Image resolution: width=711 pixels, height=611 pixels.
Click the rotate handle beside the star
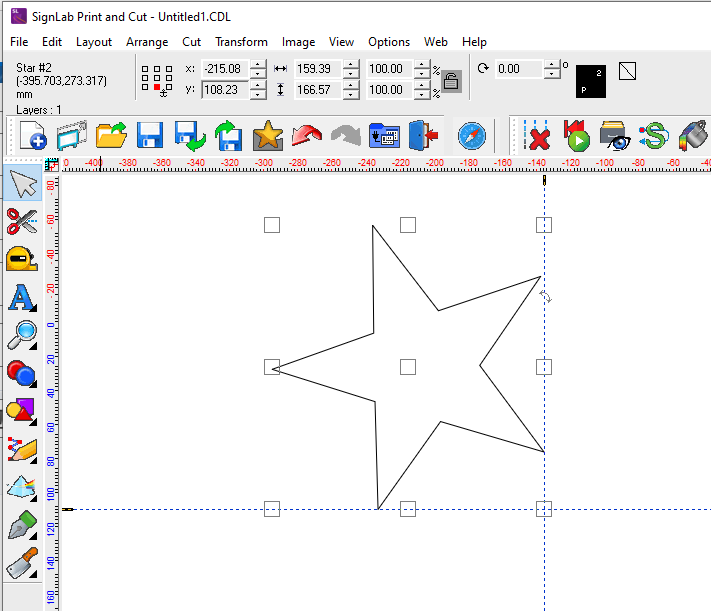tap(545, 296)
